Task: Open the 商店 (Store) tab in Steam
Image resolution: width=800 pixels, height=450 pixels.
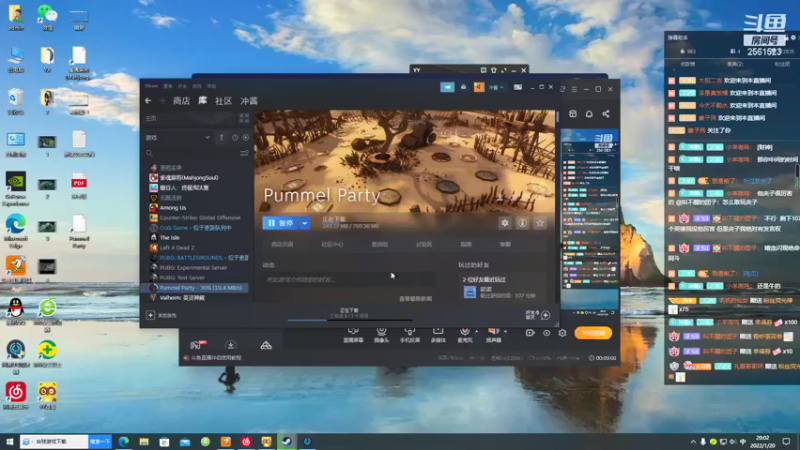Action: click(181, 101)
